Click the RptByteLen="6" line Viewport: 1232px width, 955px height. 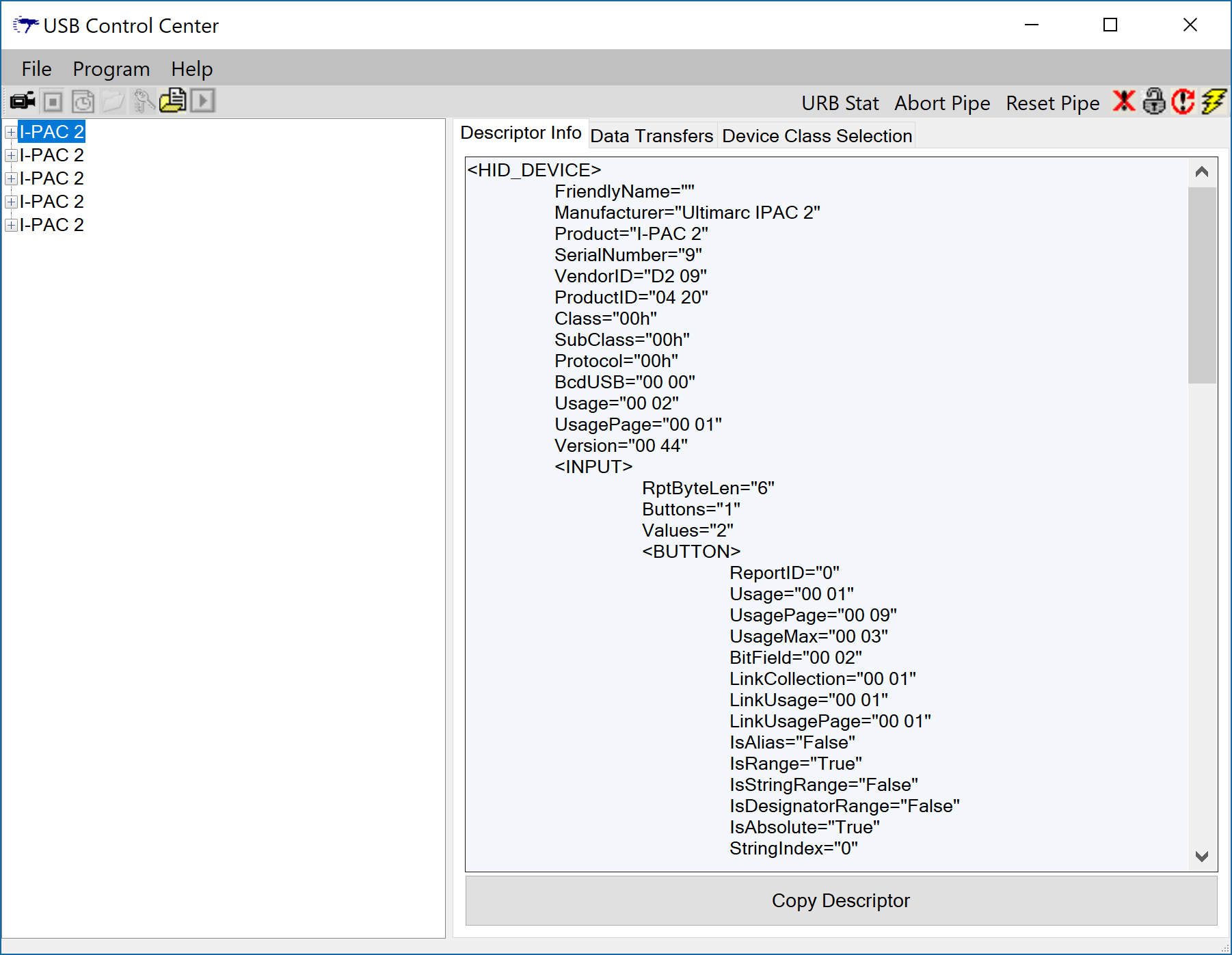[708, 488]
